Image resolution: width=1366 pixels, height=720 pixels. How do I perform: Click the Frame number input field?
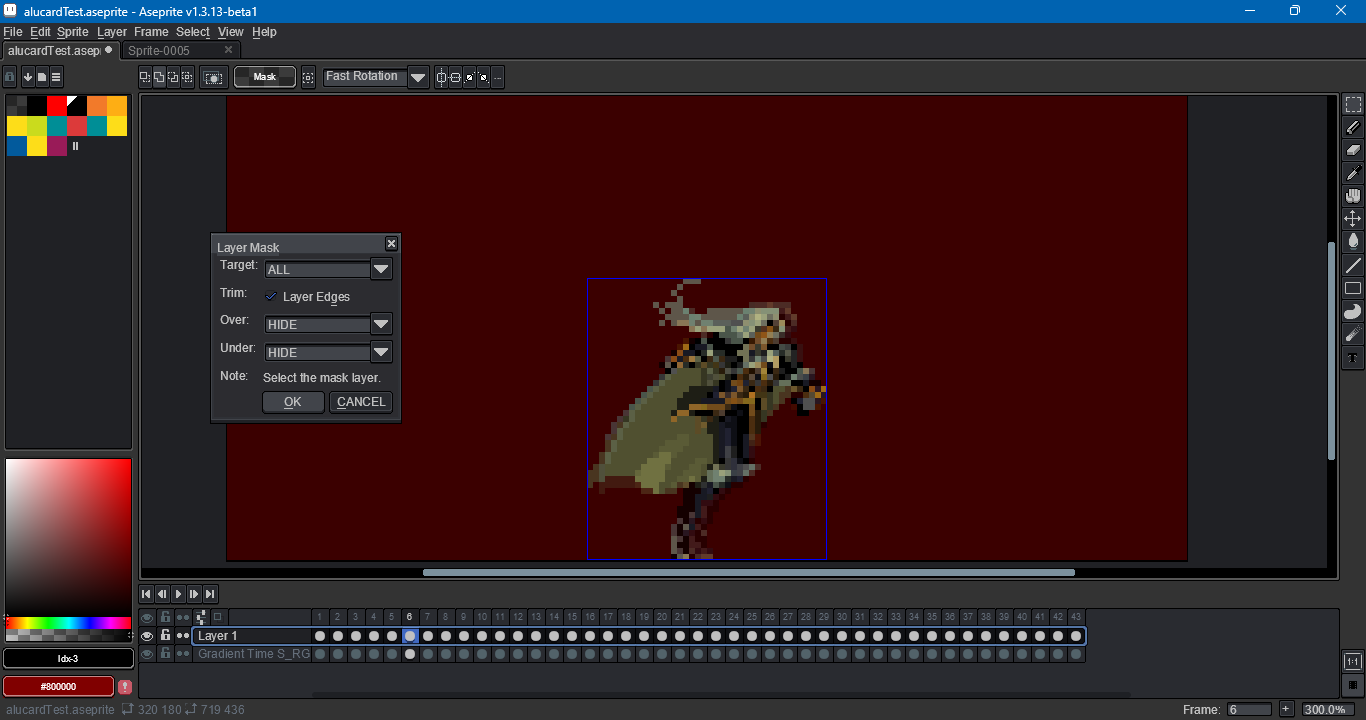click(1250, 709)
